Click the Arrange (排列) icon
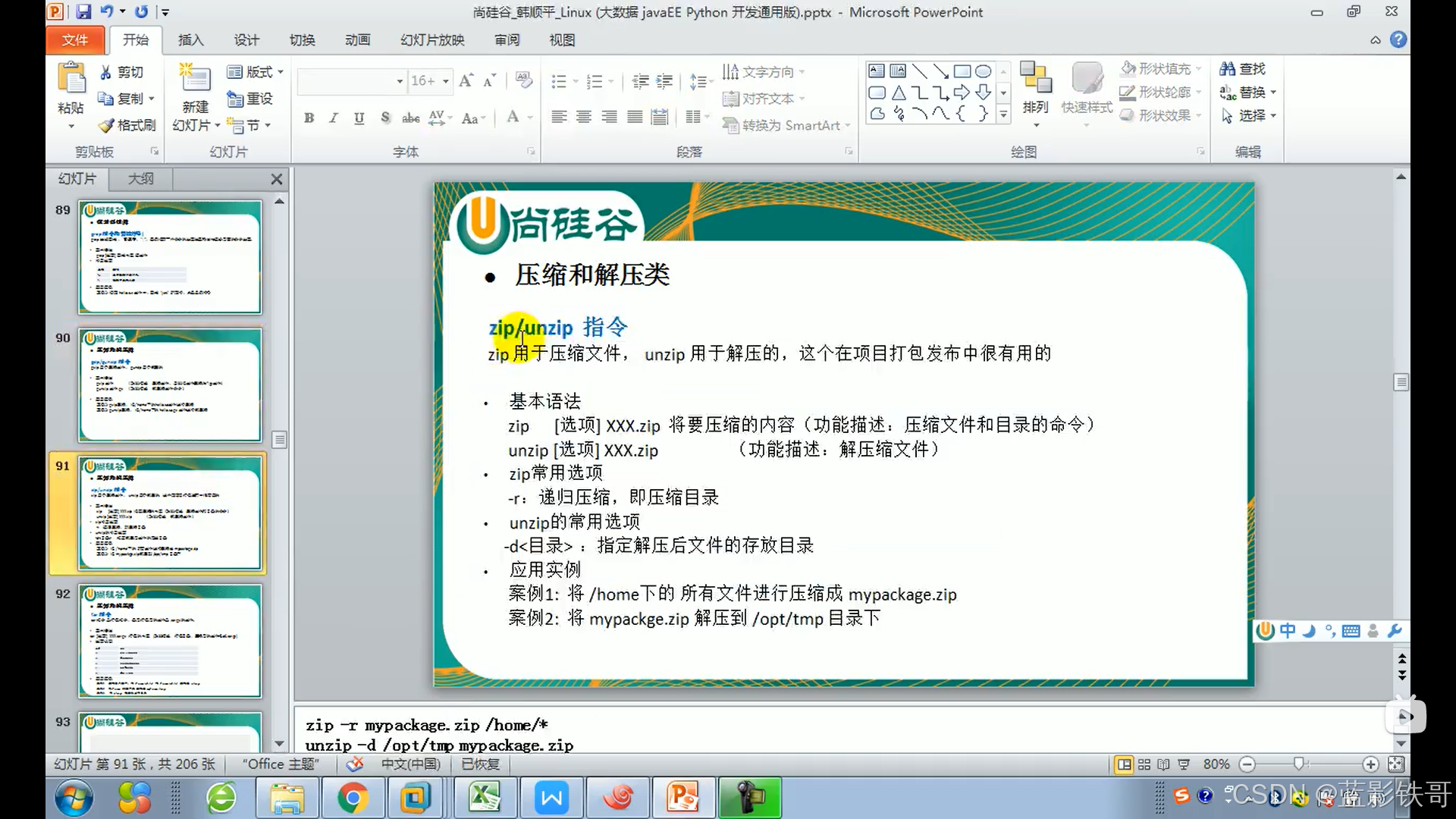Screen dimensions: 1456x819 [x=1035, y=78]
